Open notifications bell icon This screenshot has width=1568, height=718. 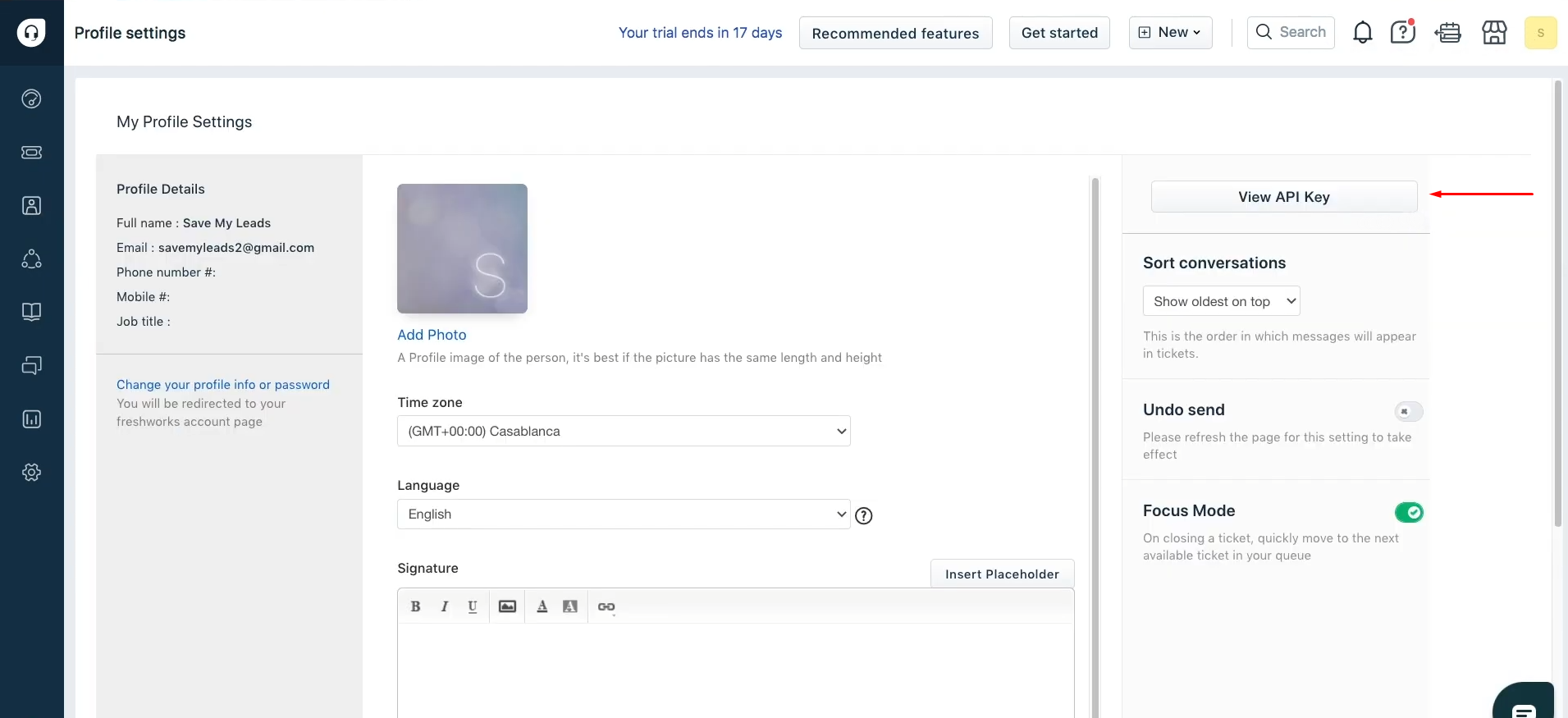(x=1363, y=33)
